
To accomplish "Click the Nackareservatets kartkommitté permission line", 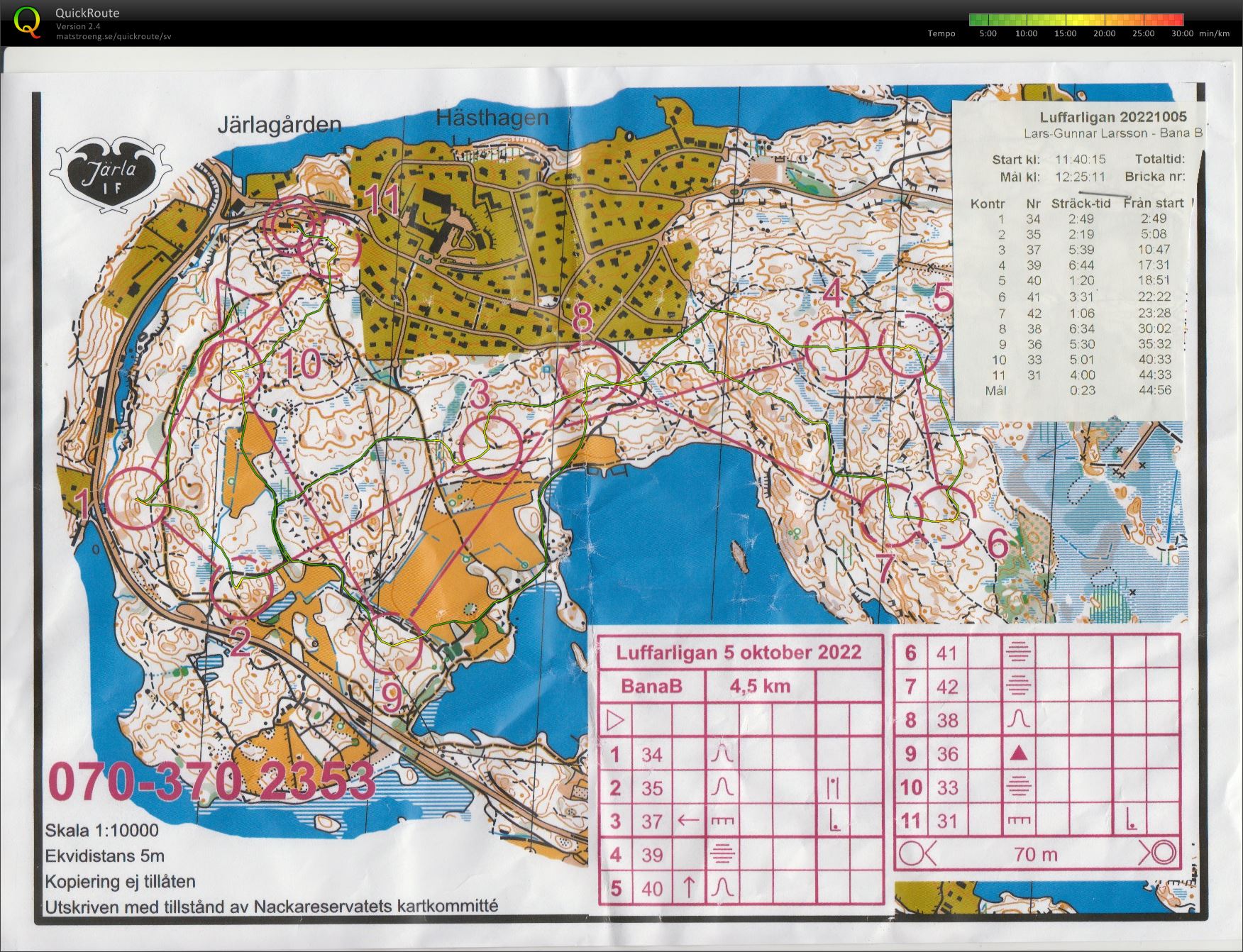I will 272,906.
